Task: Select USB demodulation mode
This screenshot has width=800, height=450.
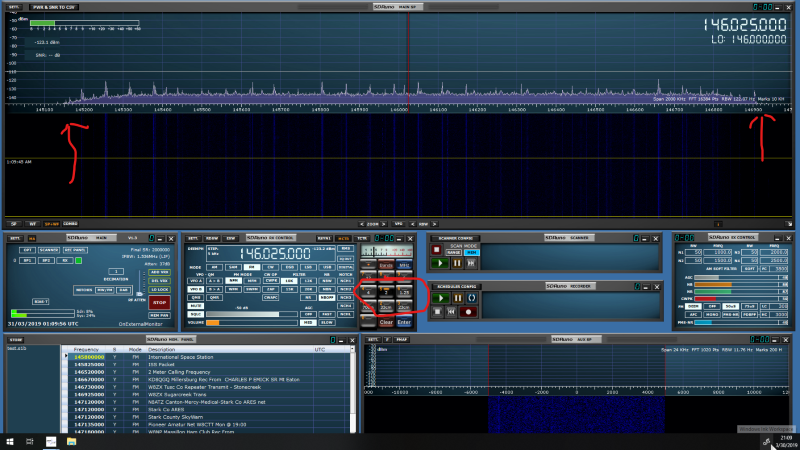Action: coord(327,267)
